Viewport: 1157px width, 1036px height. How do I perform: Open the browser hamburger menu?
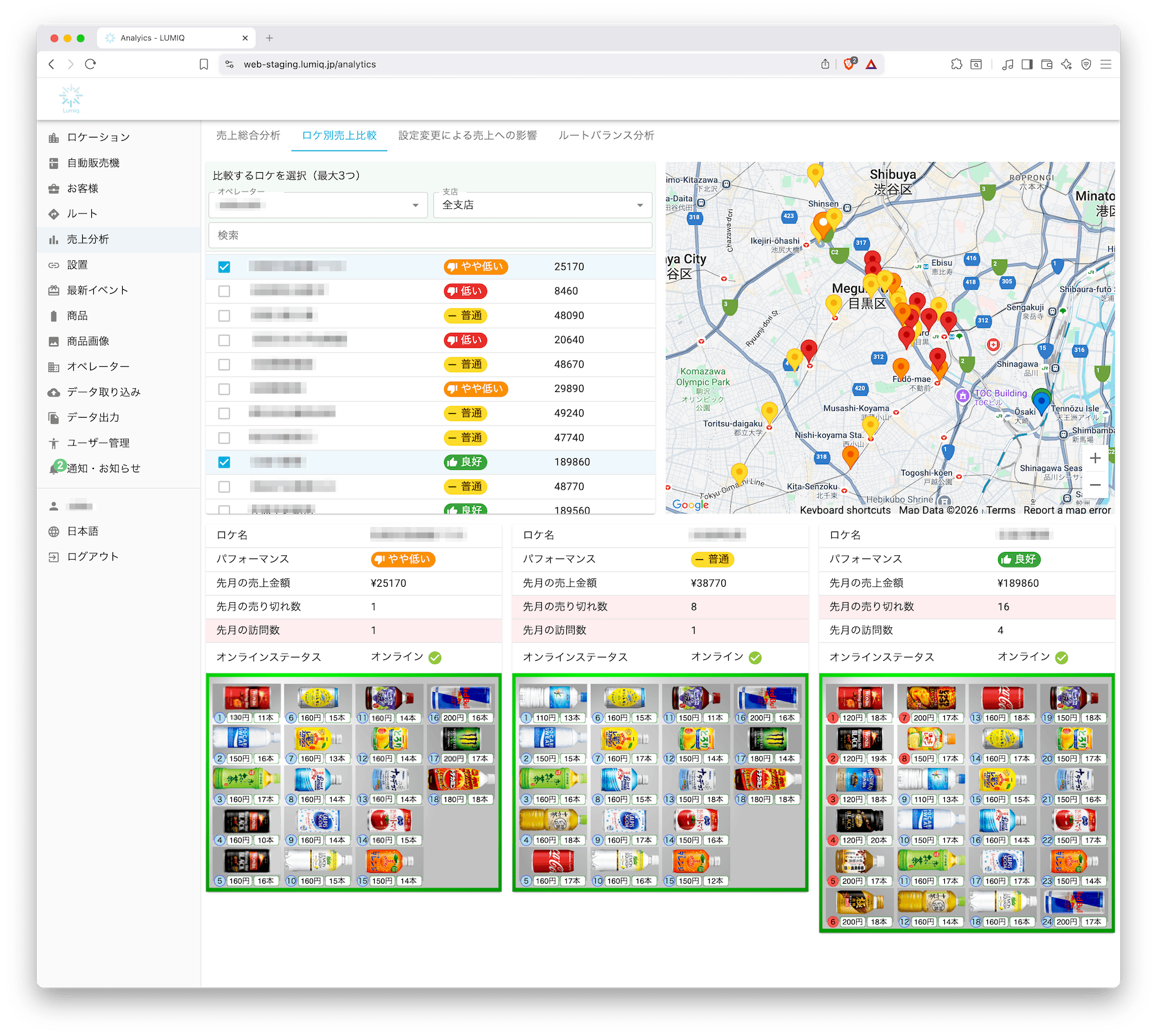pyautogui.click(x=1106, y=64)
